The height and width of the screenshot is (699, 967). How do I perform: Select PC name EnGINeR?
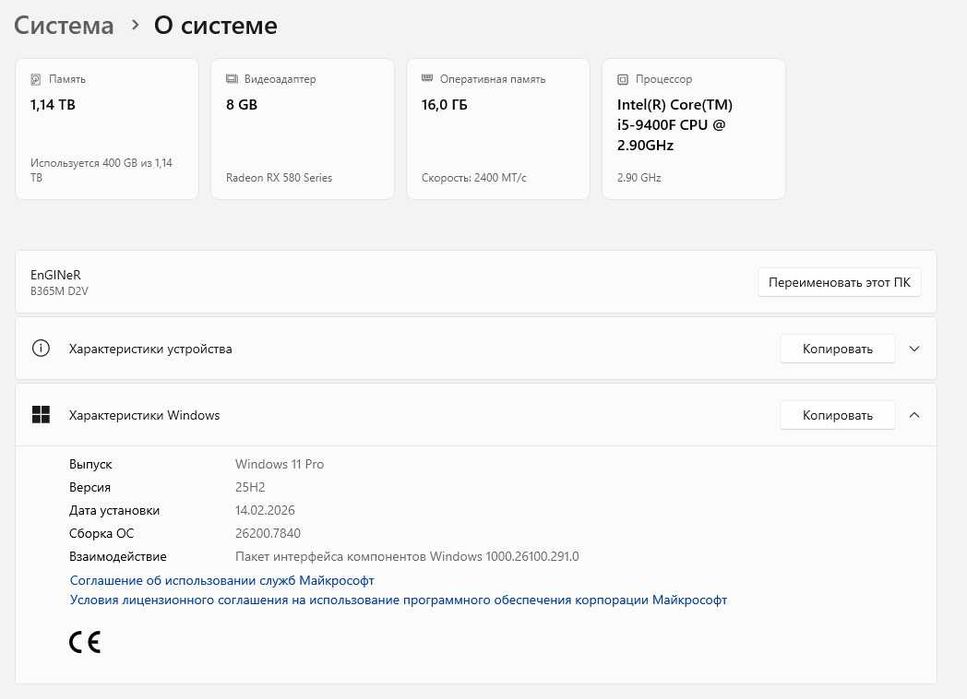pyautogui.click(x=56, y=275)
